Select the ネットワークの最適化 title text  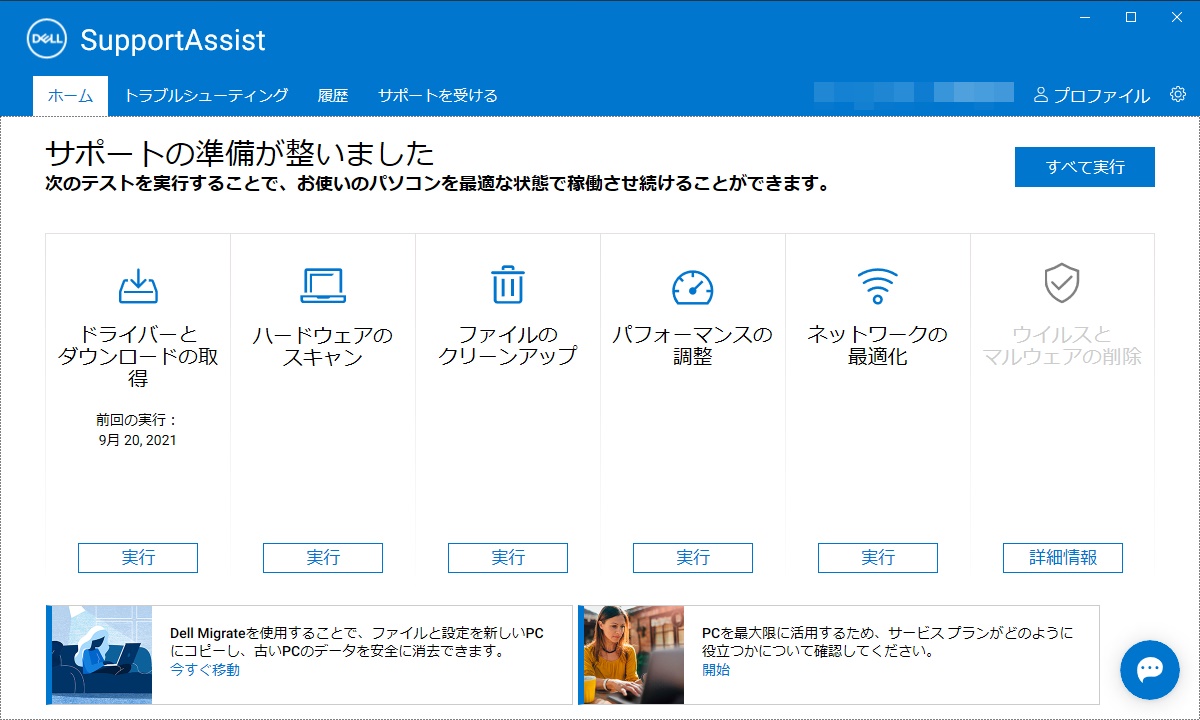(x=878, y=346)
